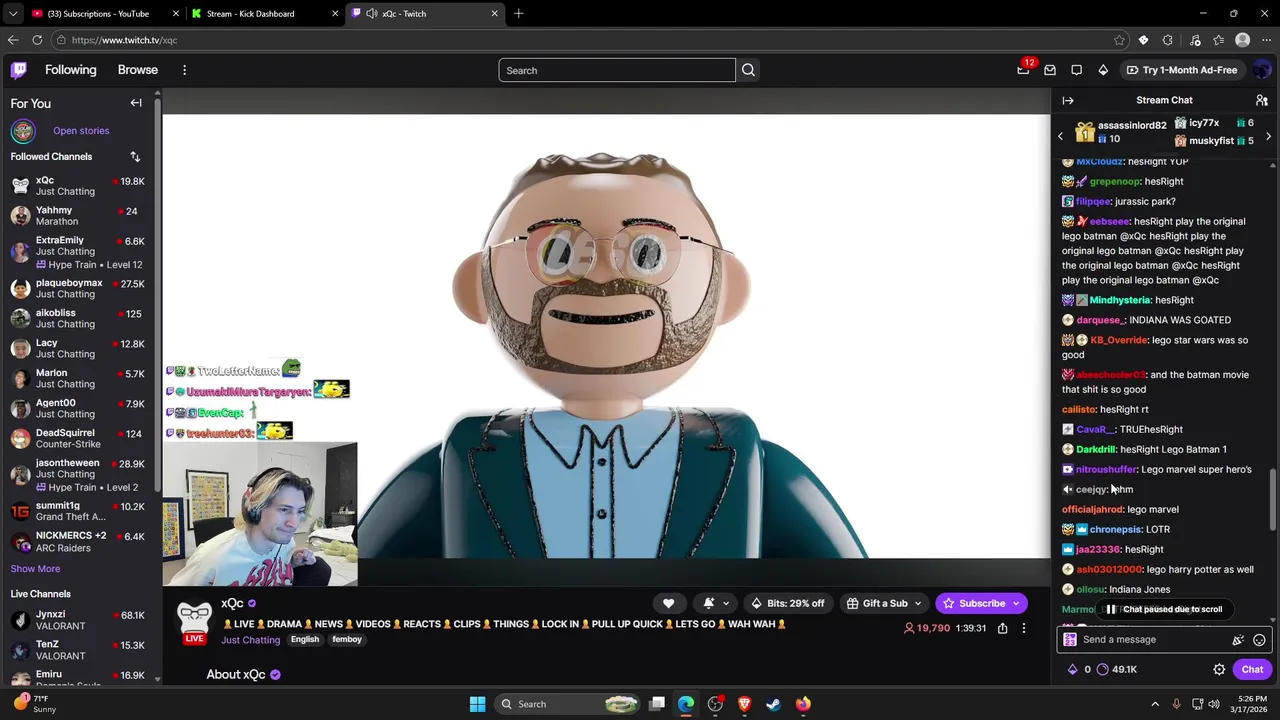The image size is (1280, 720).
Task: Click the chat scrollbar
Action: pyautogui.click(x=1273, y=500)
